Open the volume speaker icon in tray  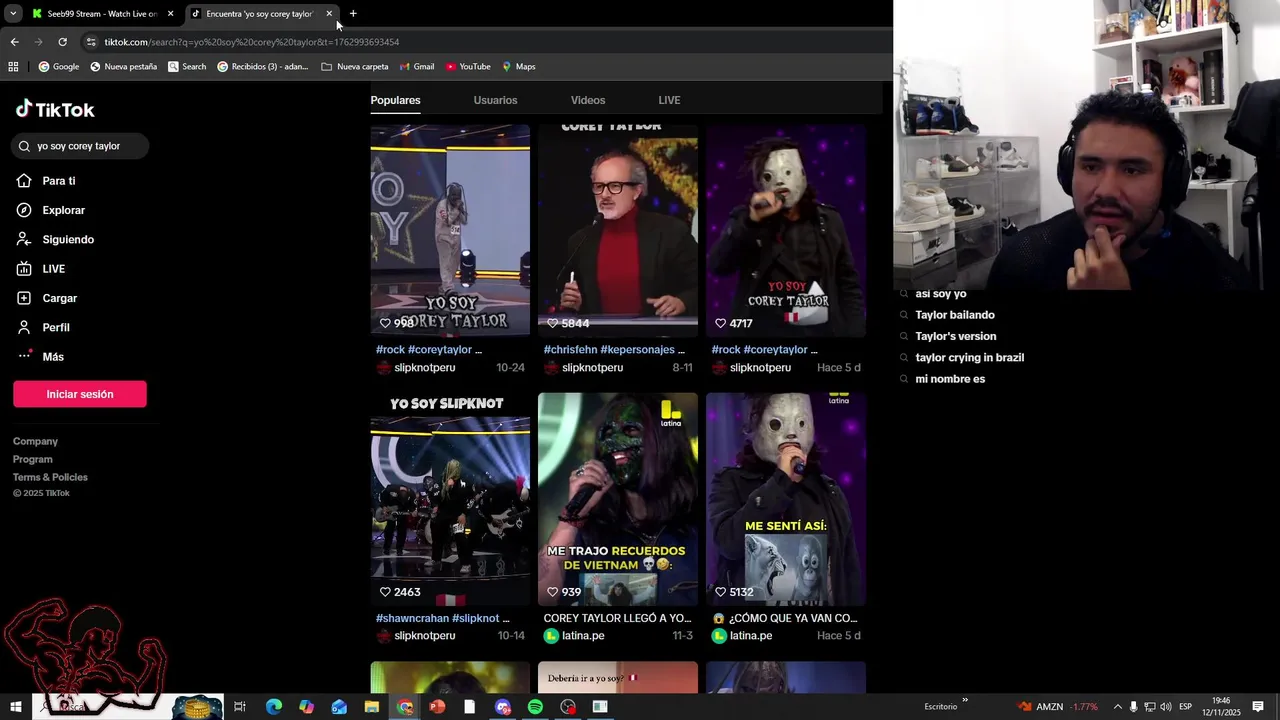point(1166,707)
